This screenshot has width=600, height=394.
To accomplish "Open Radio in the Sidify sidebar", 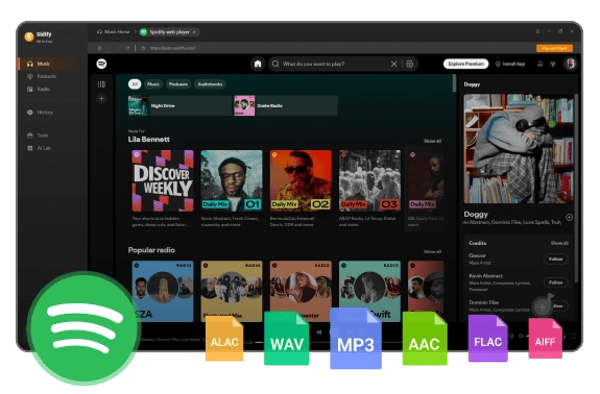I will point(39,89).
